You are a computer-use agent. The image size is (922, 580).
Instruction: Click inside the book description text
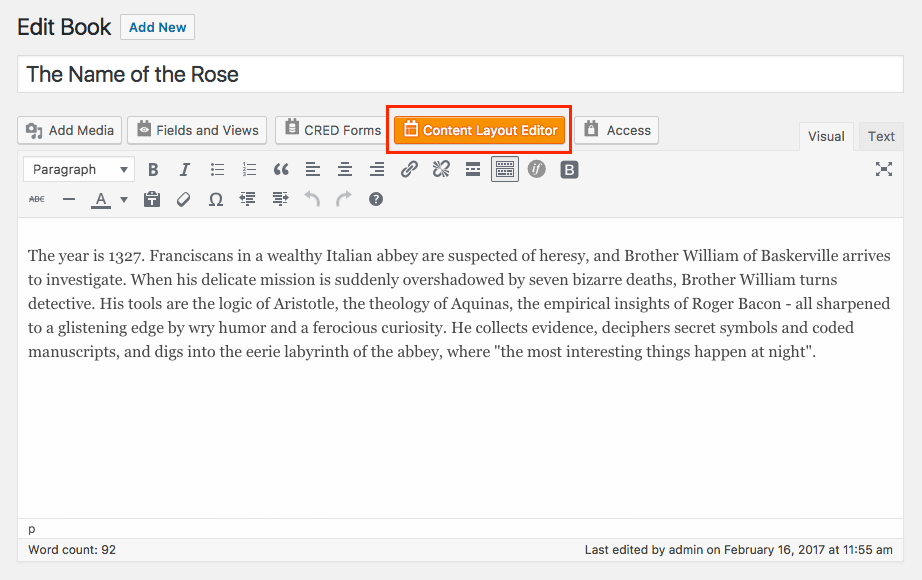[459, 304]
